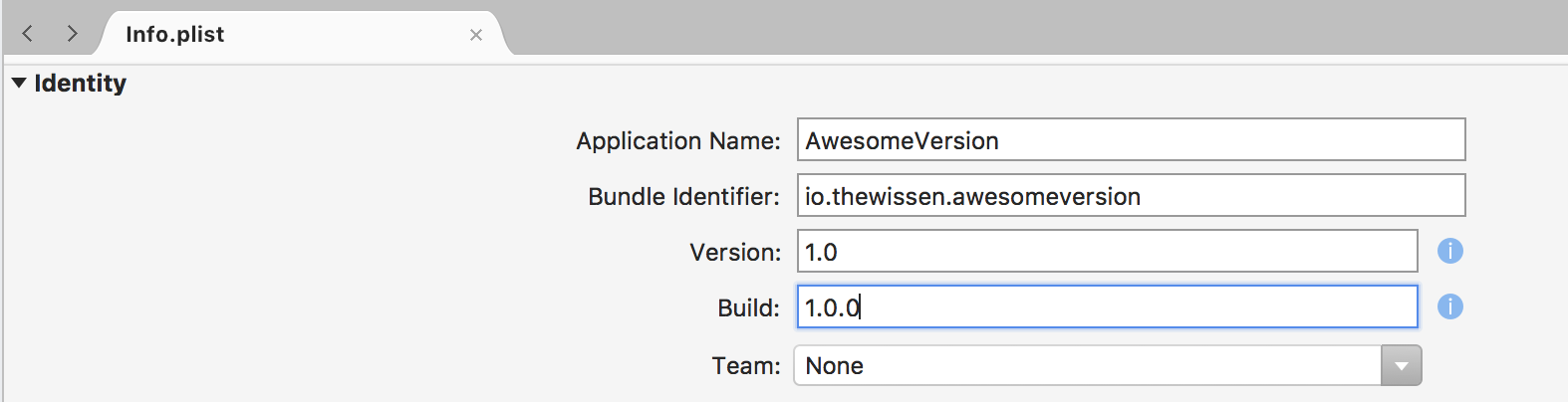Click the Application Name label
The height and width of the screenshot is (402, 1568).
[678, 141]
